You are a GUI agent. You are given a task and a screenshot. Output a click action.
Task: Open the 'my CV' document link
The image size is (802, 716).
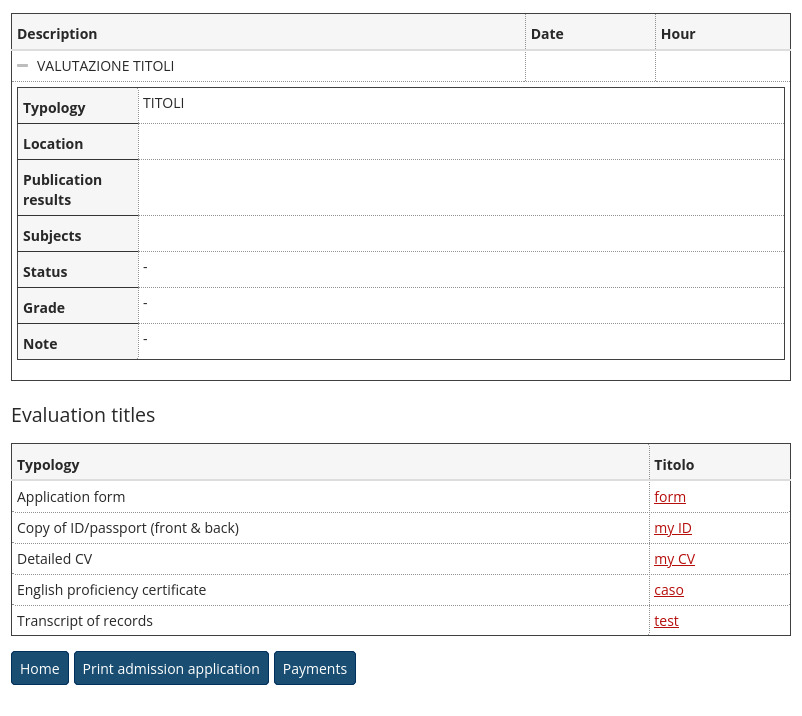pyautogui.click(x=674, y=559)
